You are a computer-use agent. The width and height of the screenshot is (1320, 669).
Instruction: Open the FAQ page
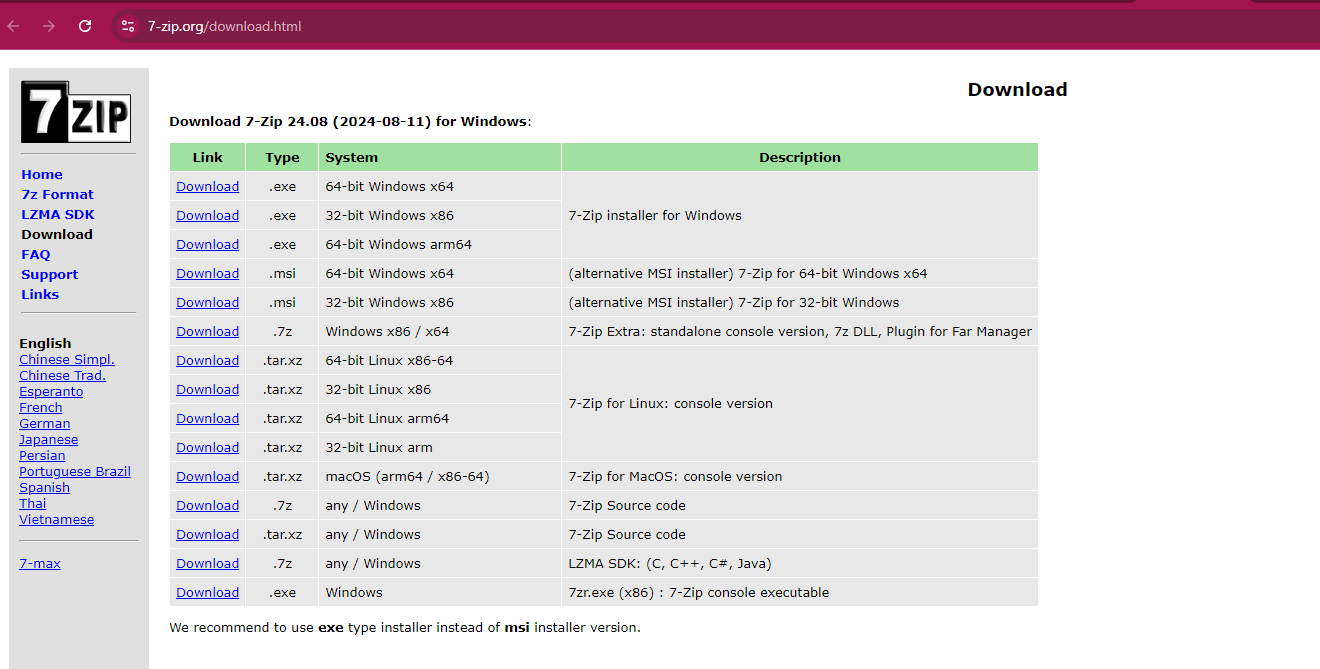tap(36, 254)
